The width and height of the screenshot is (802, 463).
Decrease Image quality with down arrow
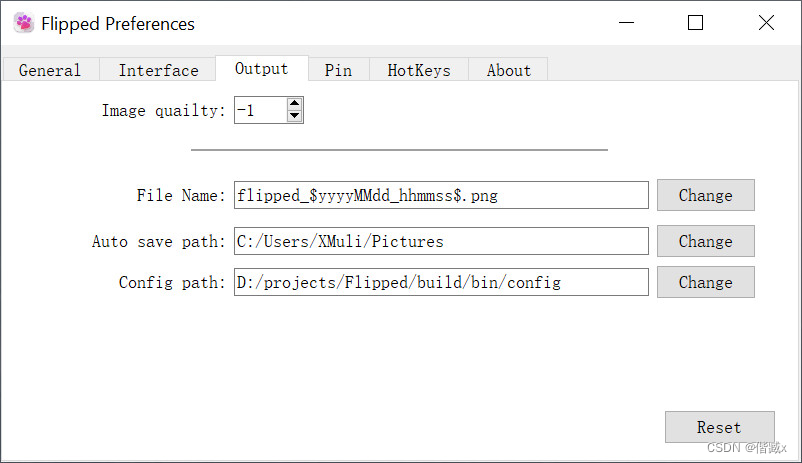[x=294, y=116]
